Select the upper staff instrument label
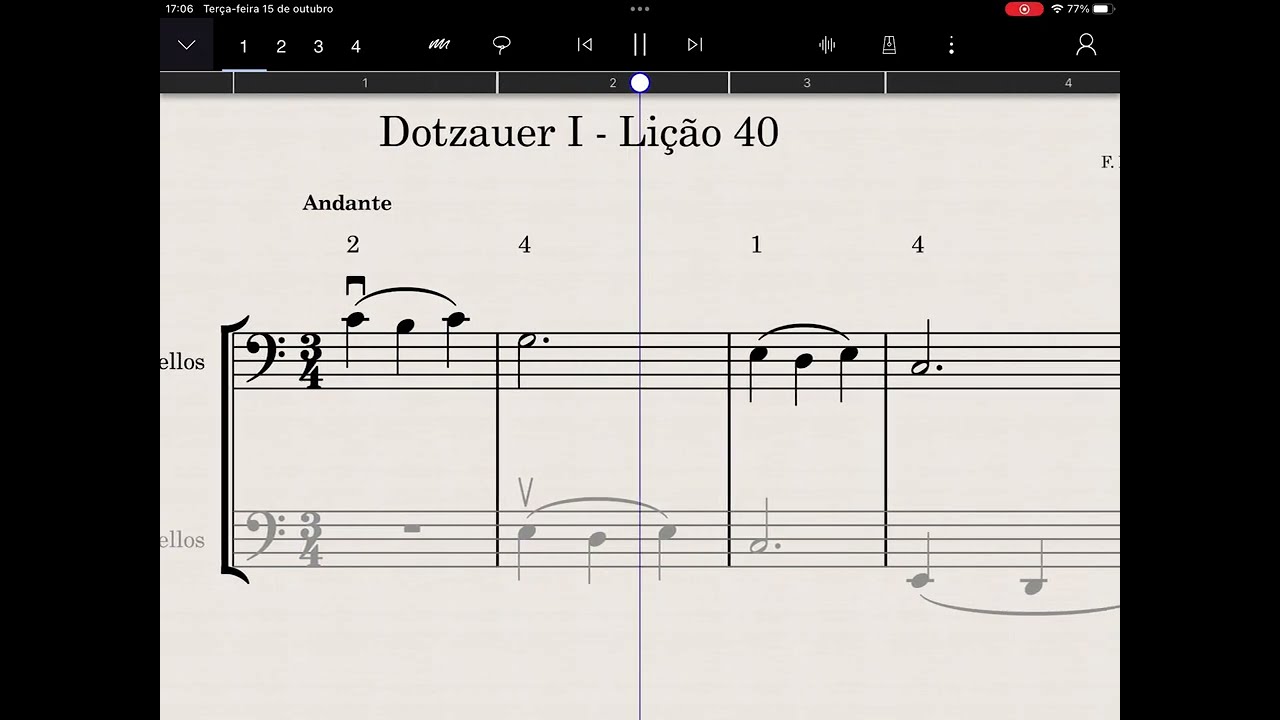The image size is (1280, 720). point(182,362)
